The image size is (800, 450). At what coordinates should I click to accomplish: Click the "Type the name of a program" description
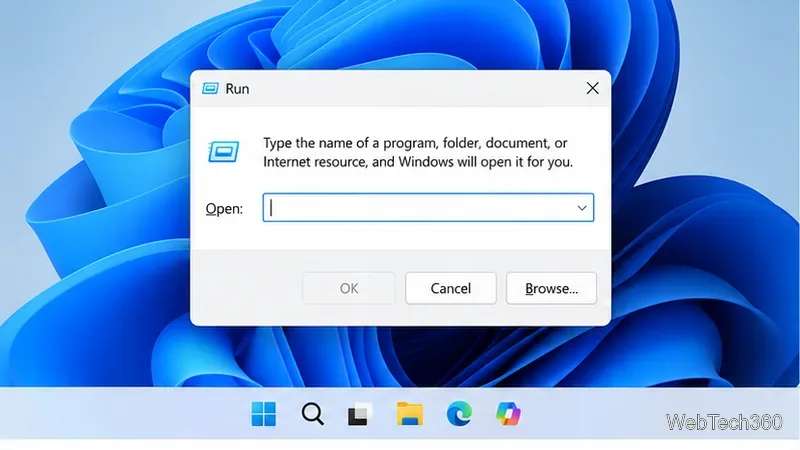pyautogui.click(x=418, y=153)
